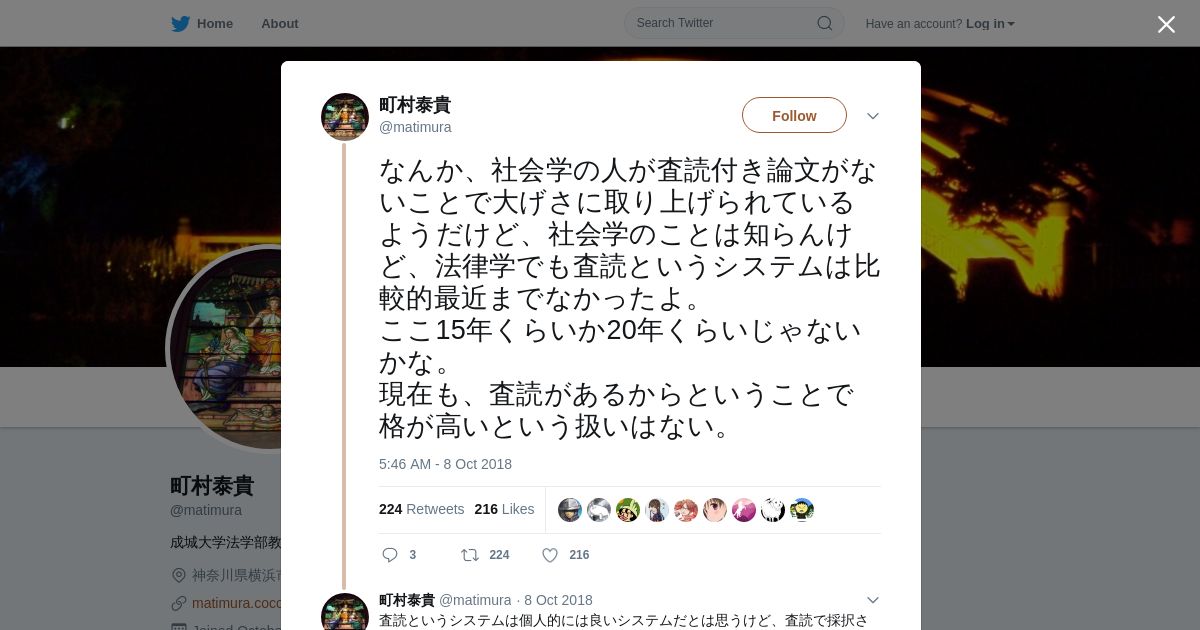Click the reply speech bubble icon

[x=390, y=555]
